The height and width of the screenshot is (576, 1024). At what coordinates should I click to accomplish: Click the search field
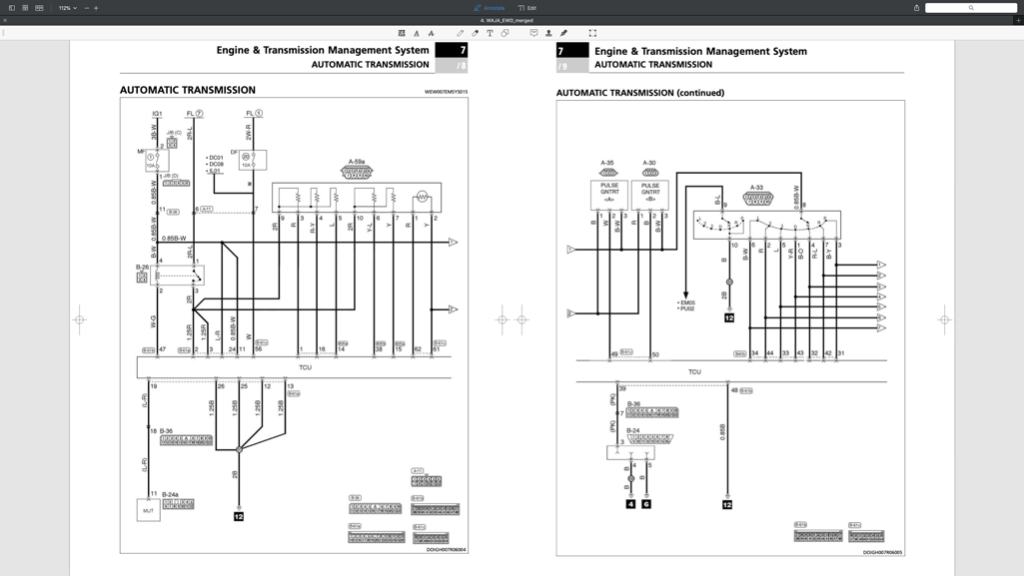pyautogui.click(x=970, y=8)
